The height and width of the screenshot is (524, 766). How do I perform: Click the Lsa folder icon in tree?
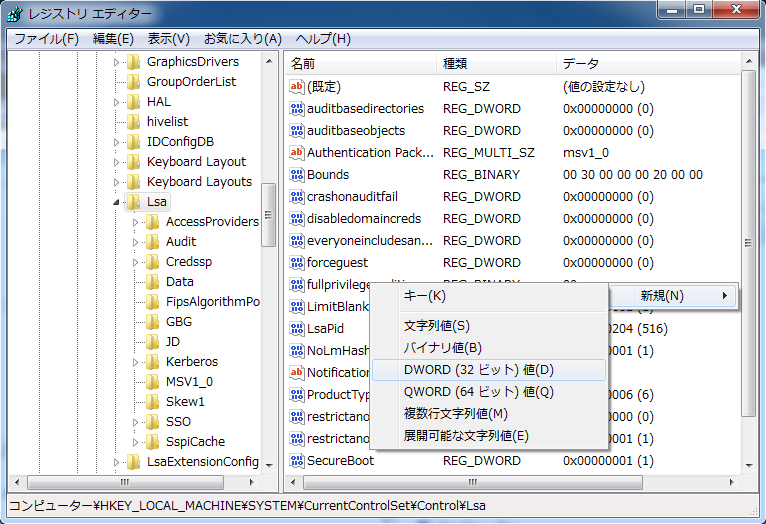pos(133,202)
